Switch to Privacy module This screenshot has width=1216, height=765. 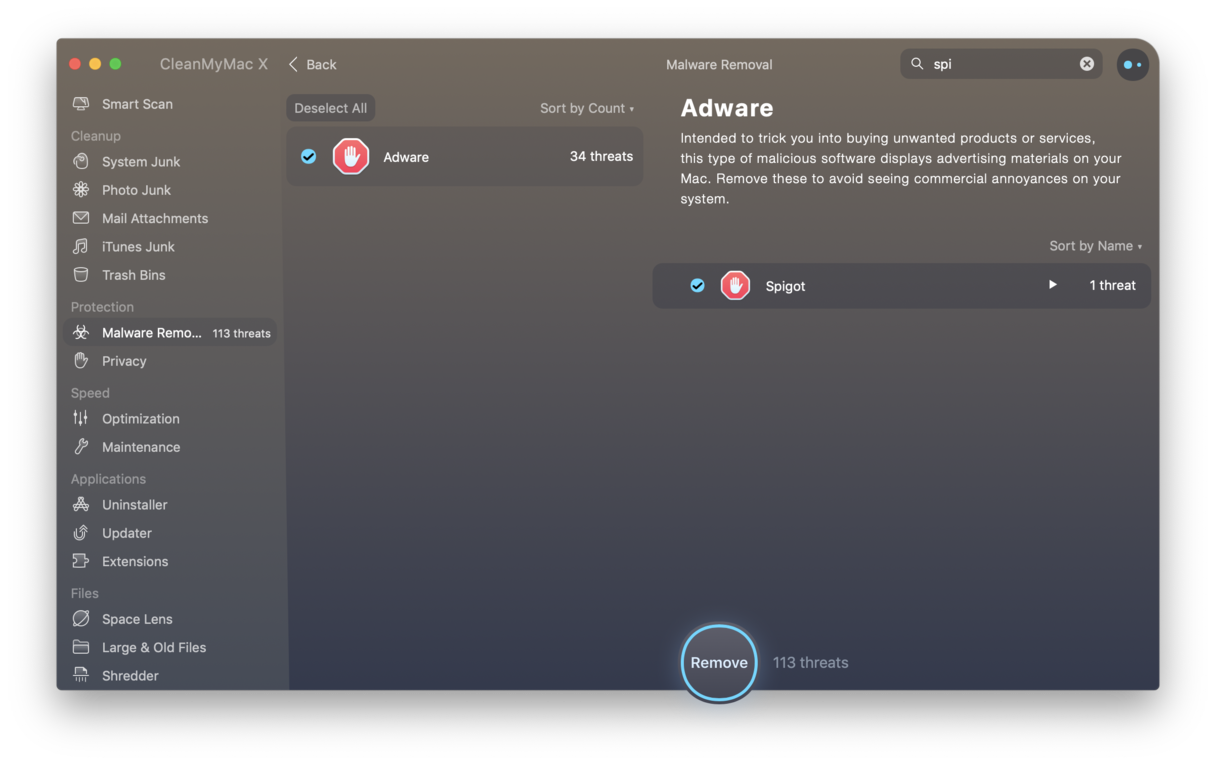[x=124, y=361]
